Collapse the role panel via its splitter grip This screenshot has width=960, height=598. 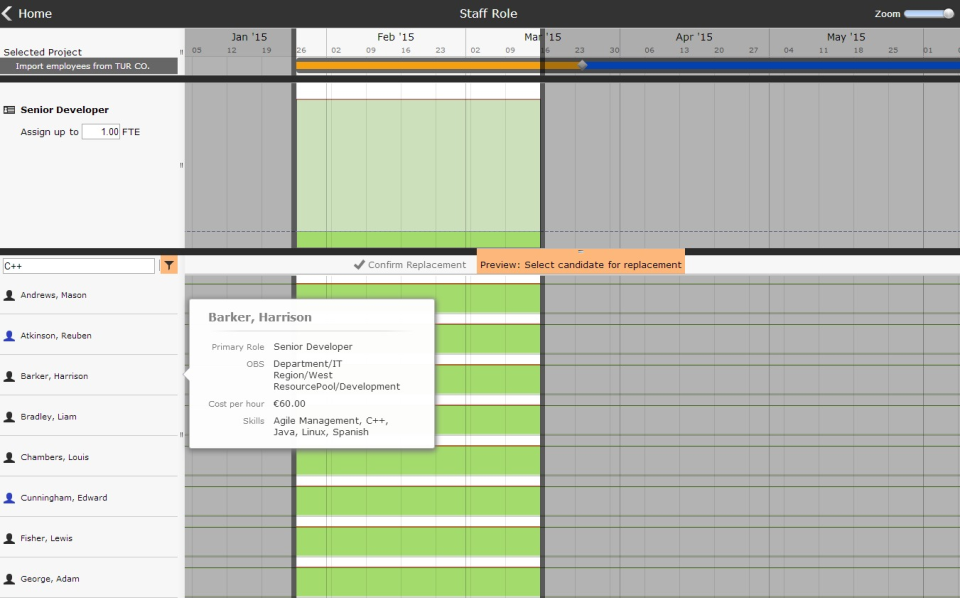[181, 164]
